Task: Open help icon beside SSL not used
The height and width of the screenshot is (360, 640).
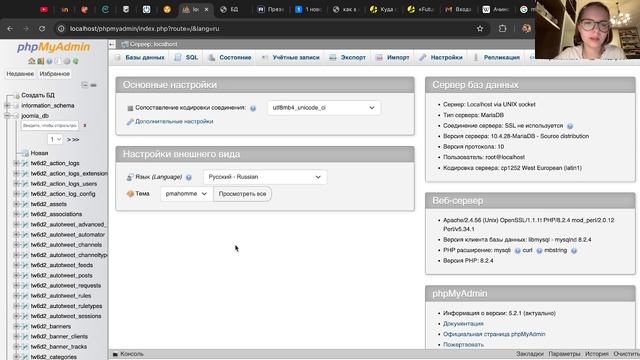Action: 570,126
